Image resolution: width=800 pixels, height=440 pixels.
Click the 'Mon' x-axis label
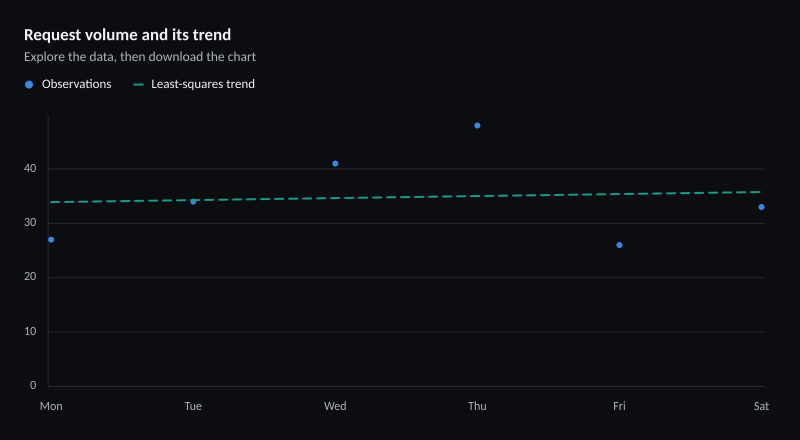51,406
